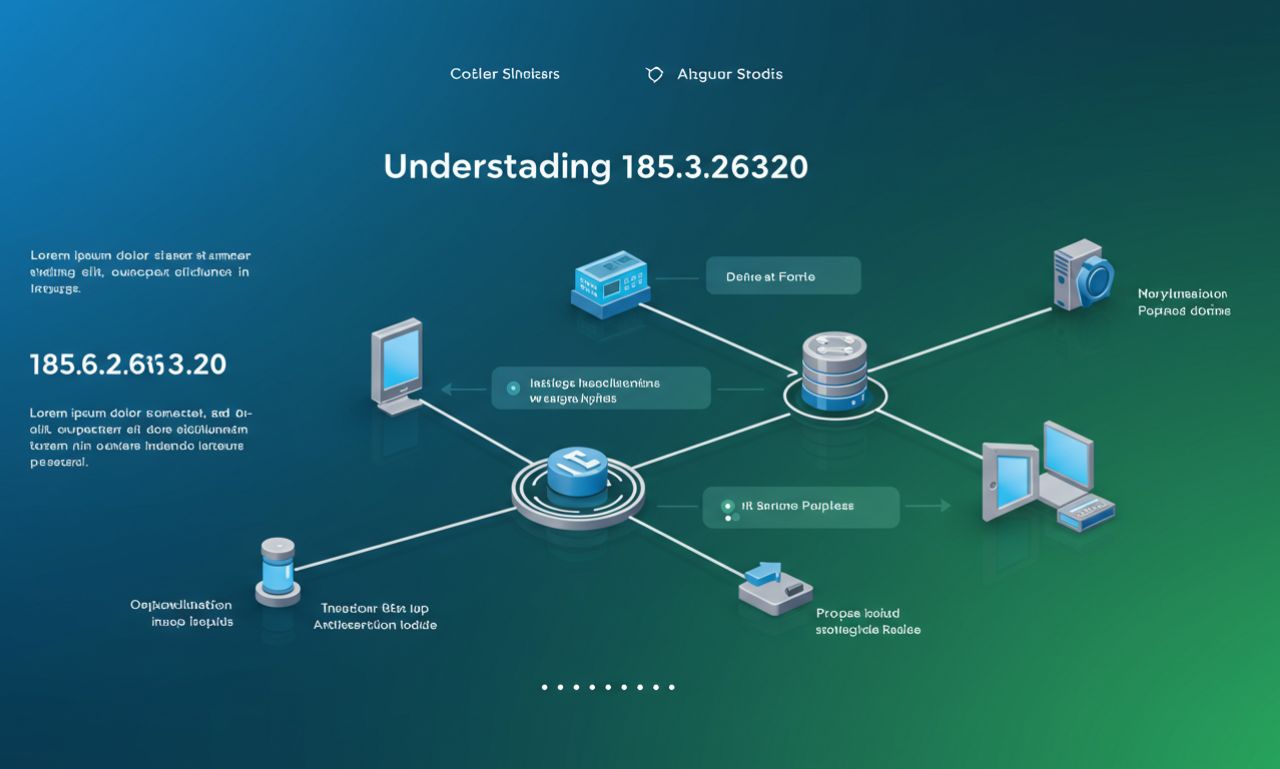Click the tablet monitor device icon

point(397,366)
